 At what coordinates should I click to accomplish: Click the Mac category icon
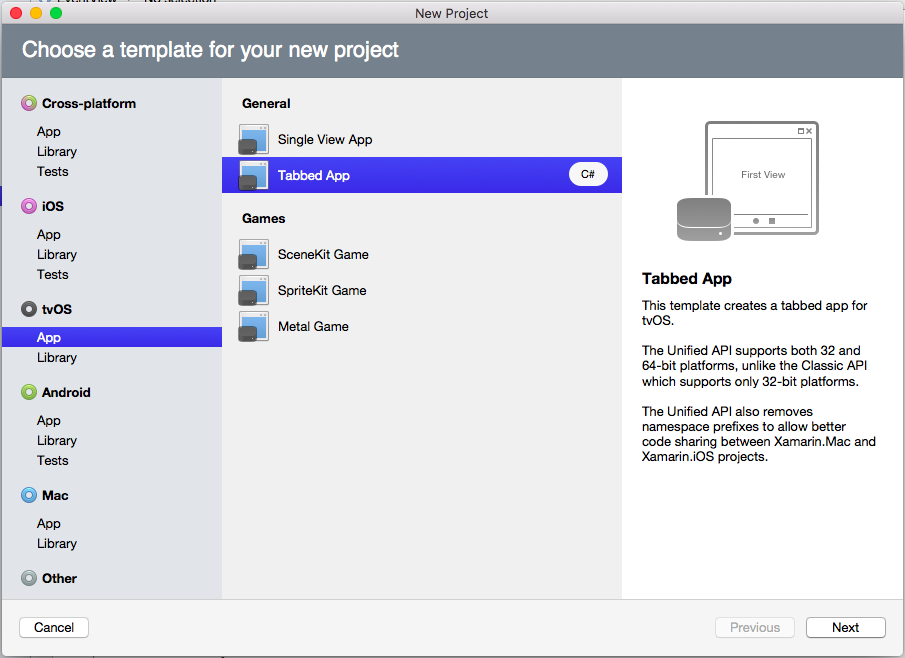[29, 495]
